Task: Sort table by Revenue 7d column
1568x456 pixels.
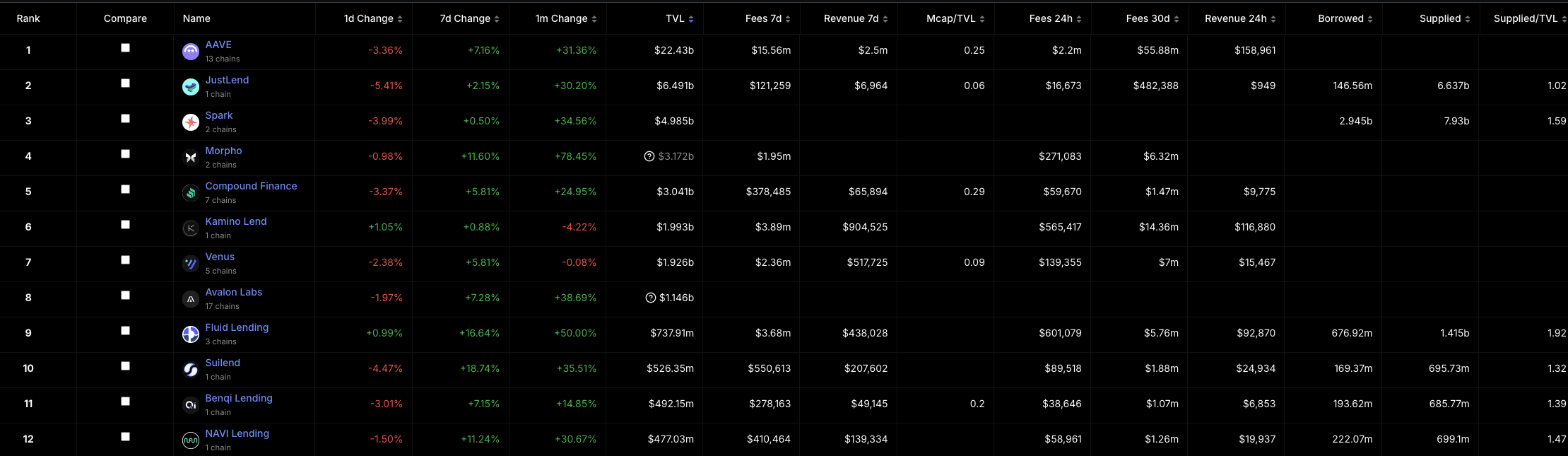Action: click(x=856, y=18)
